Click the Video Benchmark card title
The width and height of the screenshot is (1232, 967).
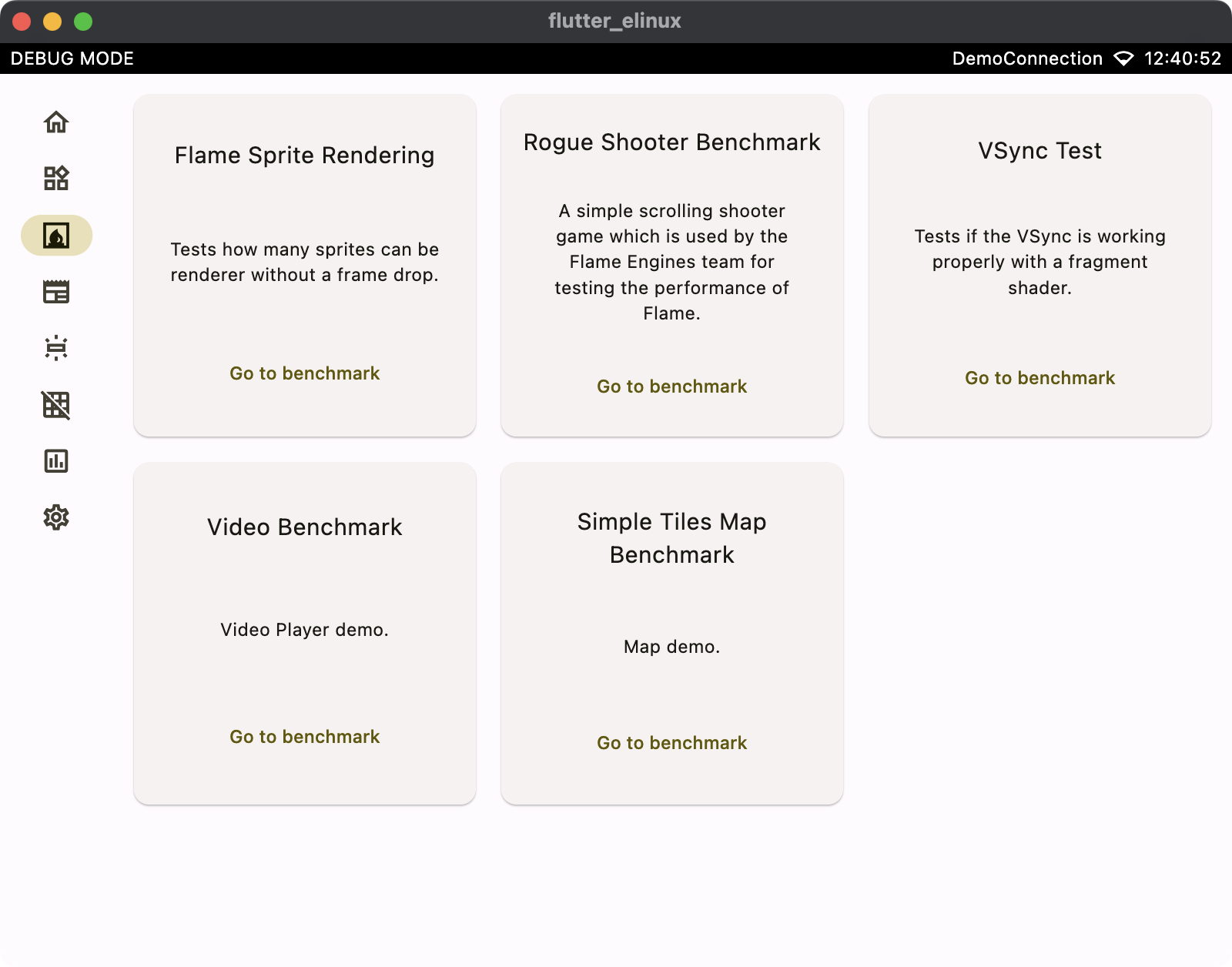point(305,527)
